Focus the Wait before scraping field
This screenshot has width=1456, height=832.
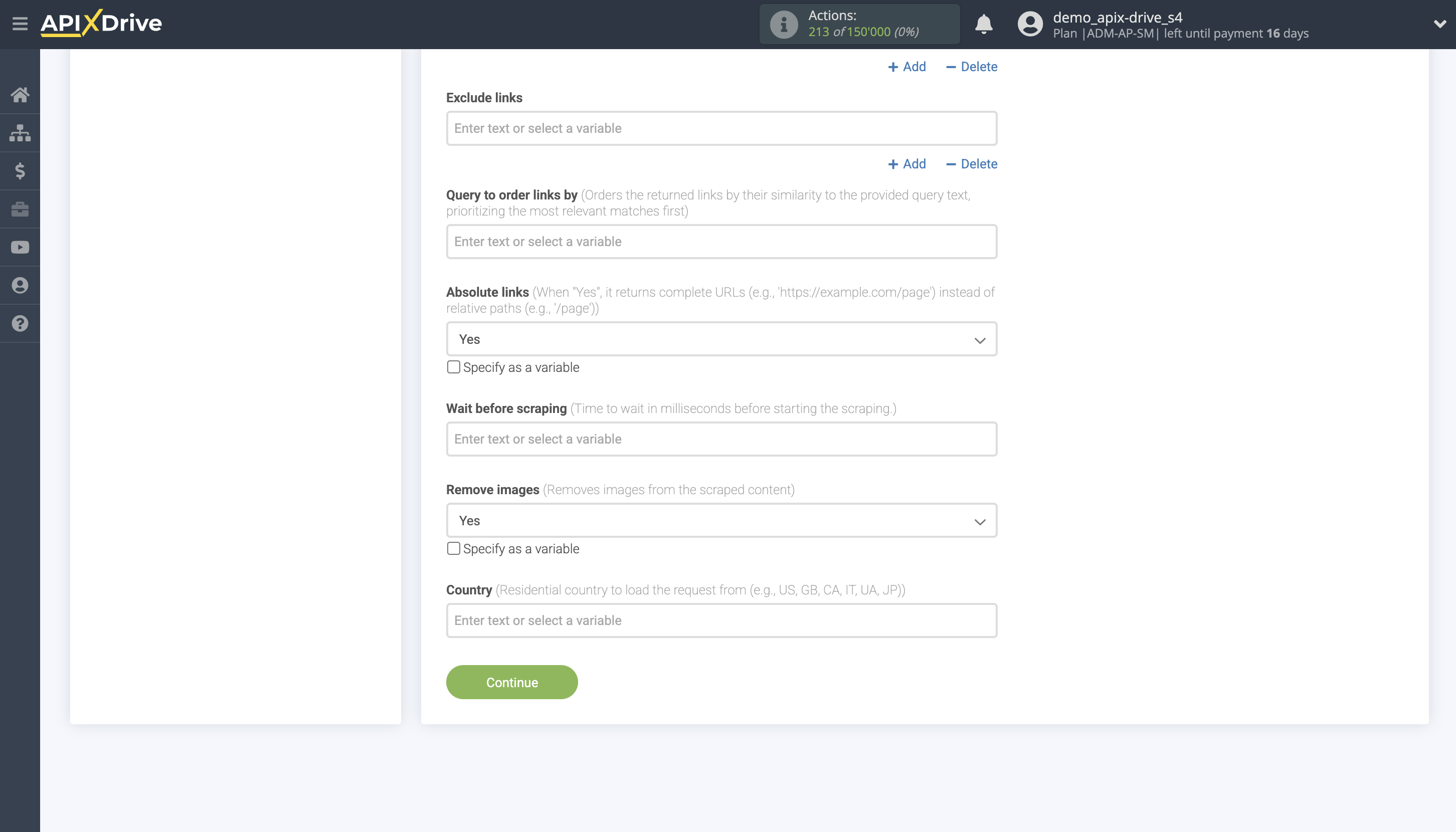click(x=721, y=439)
